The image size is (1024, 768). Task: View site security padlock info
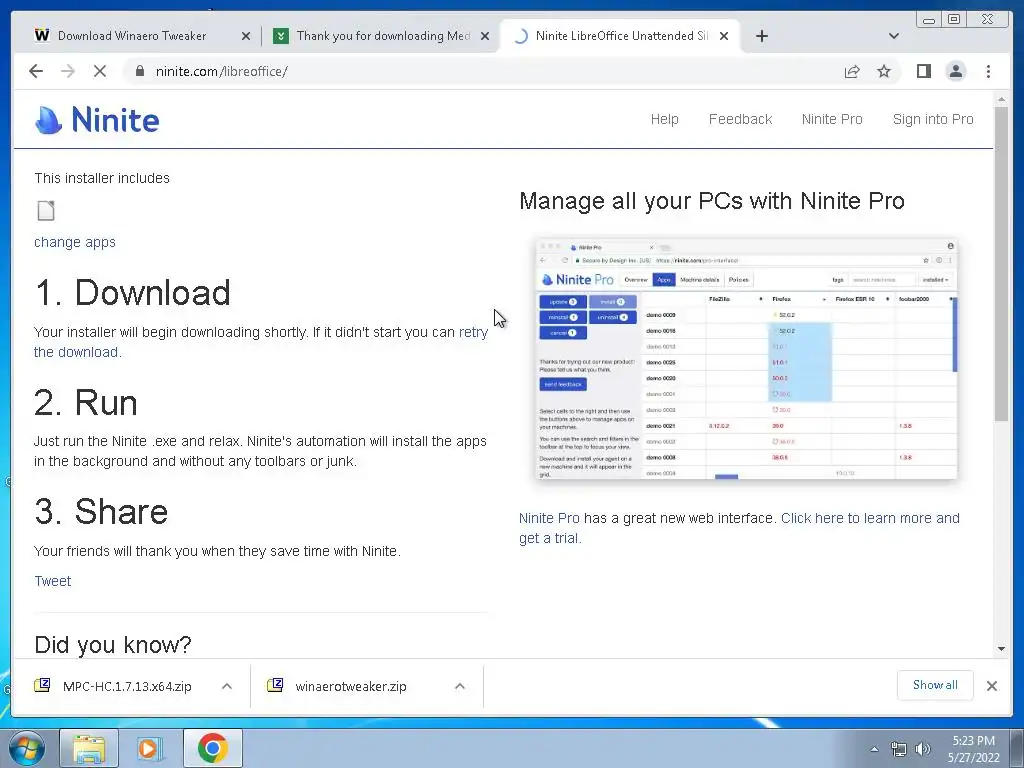tap(139, 71)
